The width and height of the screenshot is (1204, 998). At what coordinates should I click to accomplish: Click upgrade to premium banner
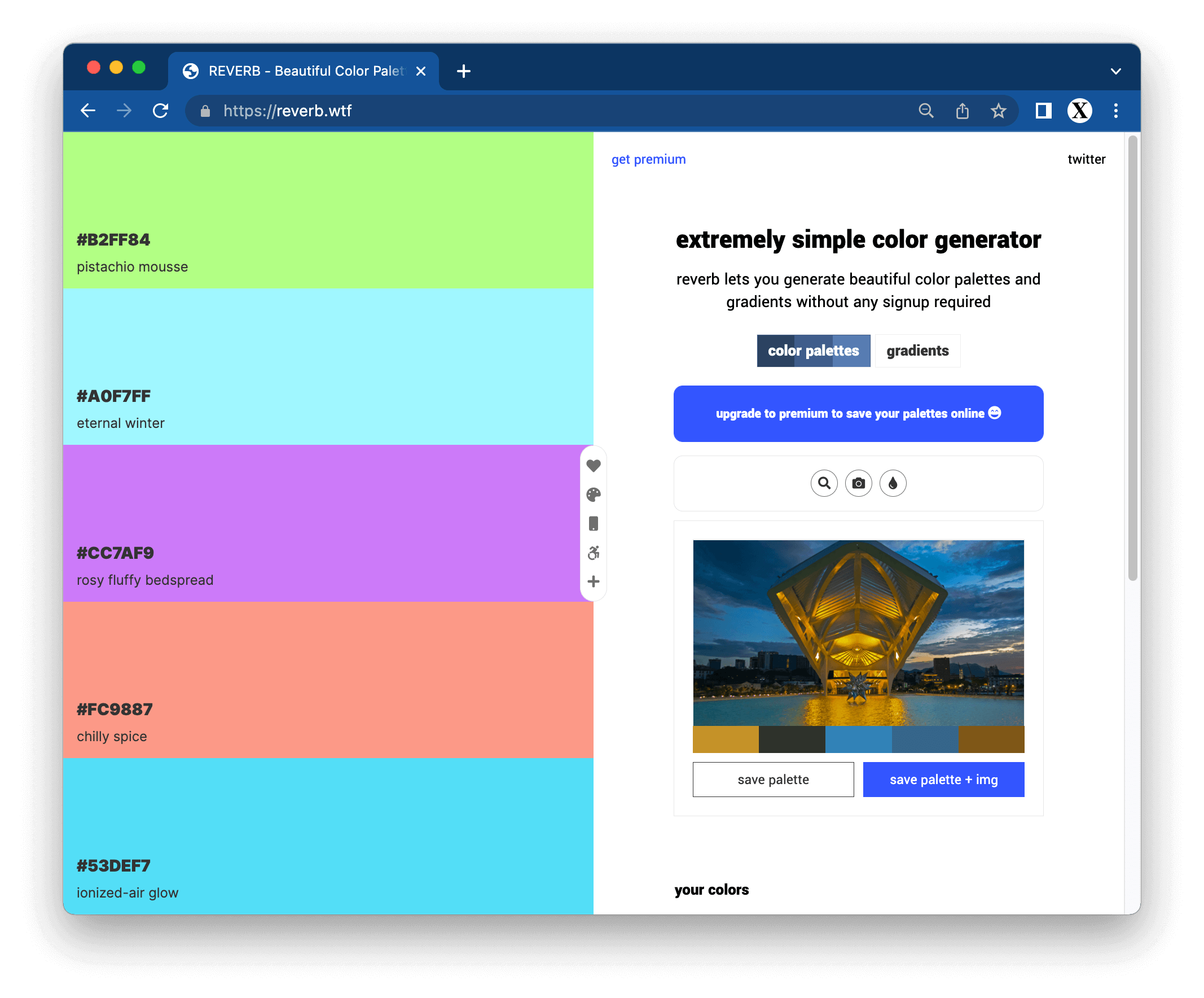pos(858,413)
